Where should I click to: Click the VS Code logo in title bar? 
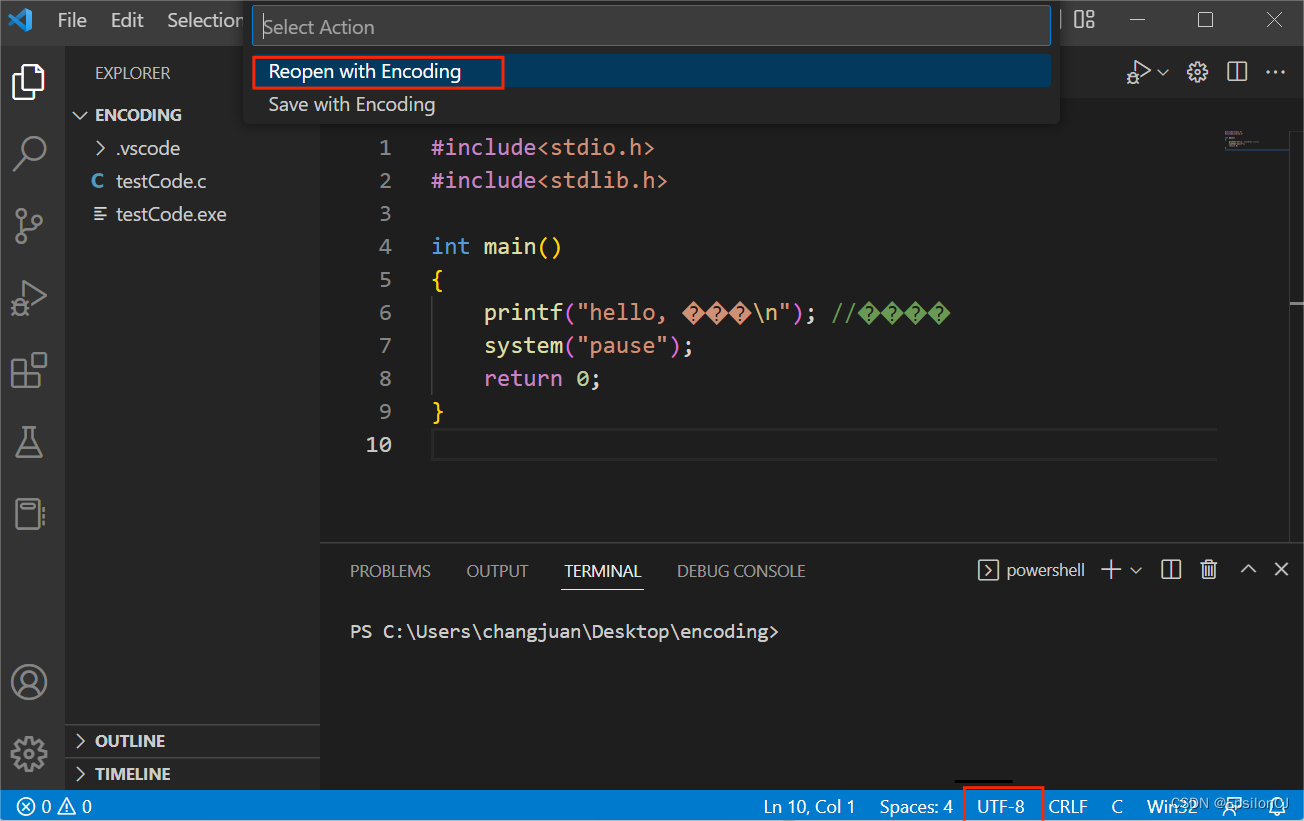tap(21, 20)
